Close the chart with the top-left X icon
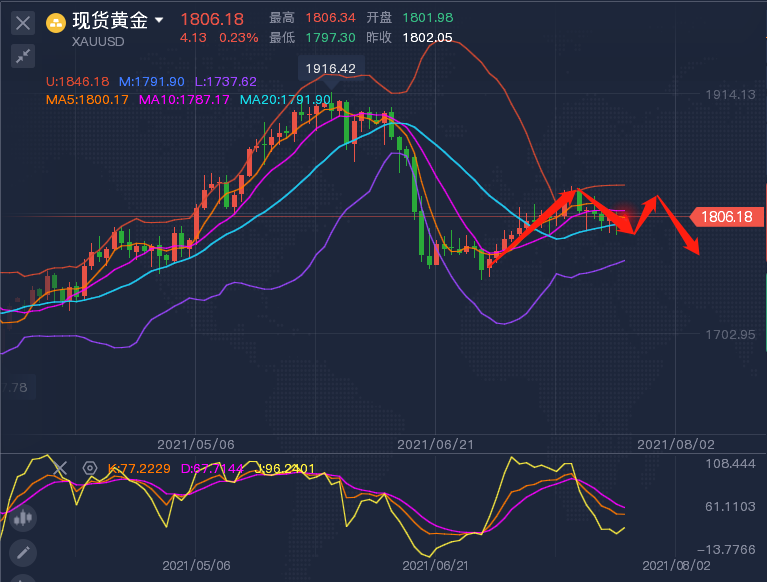The height and width of the screenshot is (582, 767). point(22,22)
